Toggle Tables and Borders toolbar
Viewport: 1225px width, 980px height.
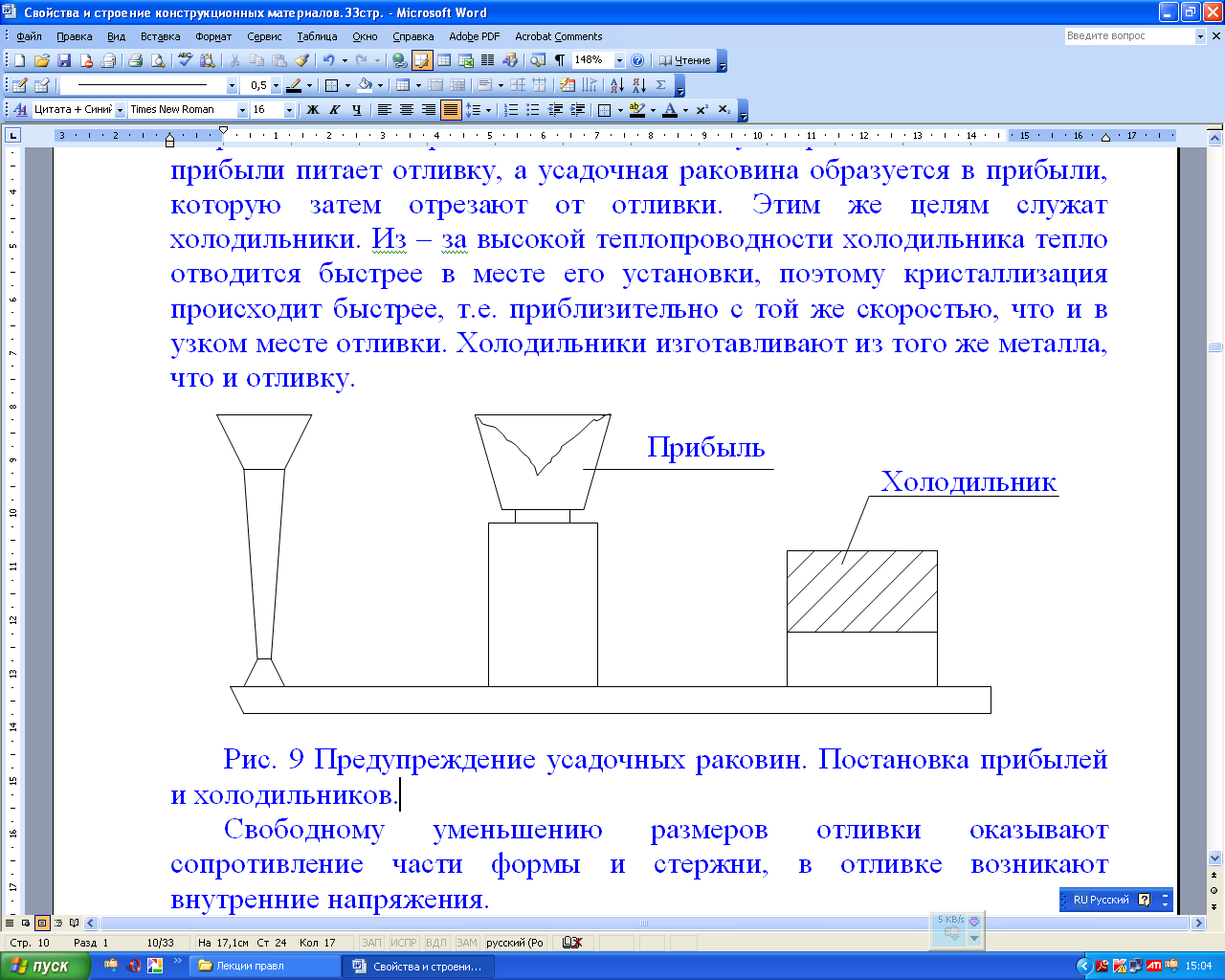click(x=422, y=60)
